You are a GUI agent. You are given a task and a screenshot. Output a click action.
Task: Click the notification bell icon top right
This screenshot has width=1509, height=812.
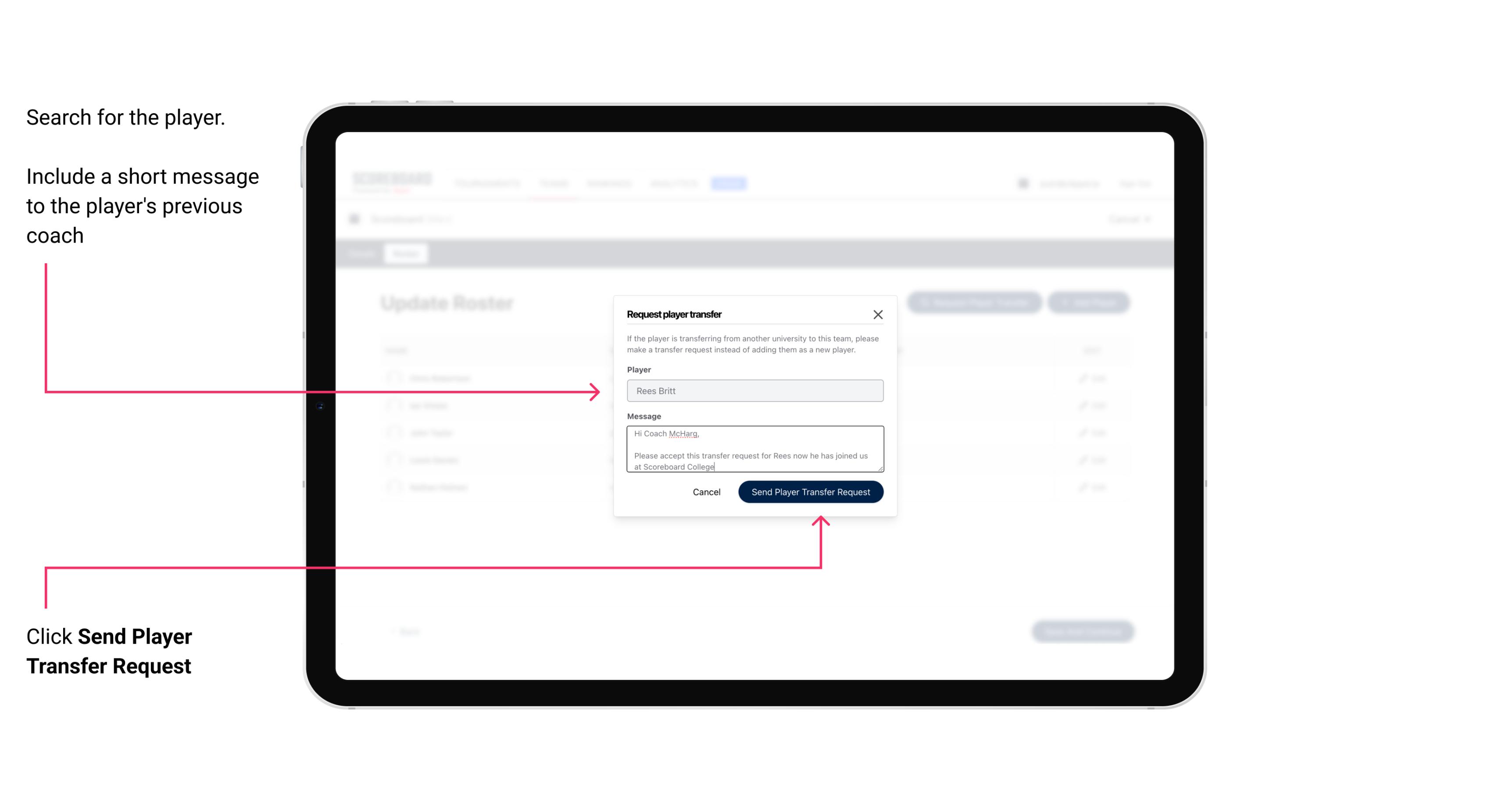click(1022, 183)
